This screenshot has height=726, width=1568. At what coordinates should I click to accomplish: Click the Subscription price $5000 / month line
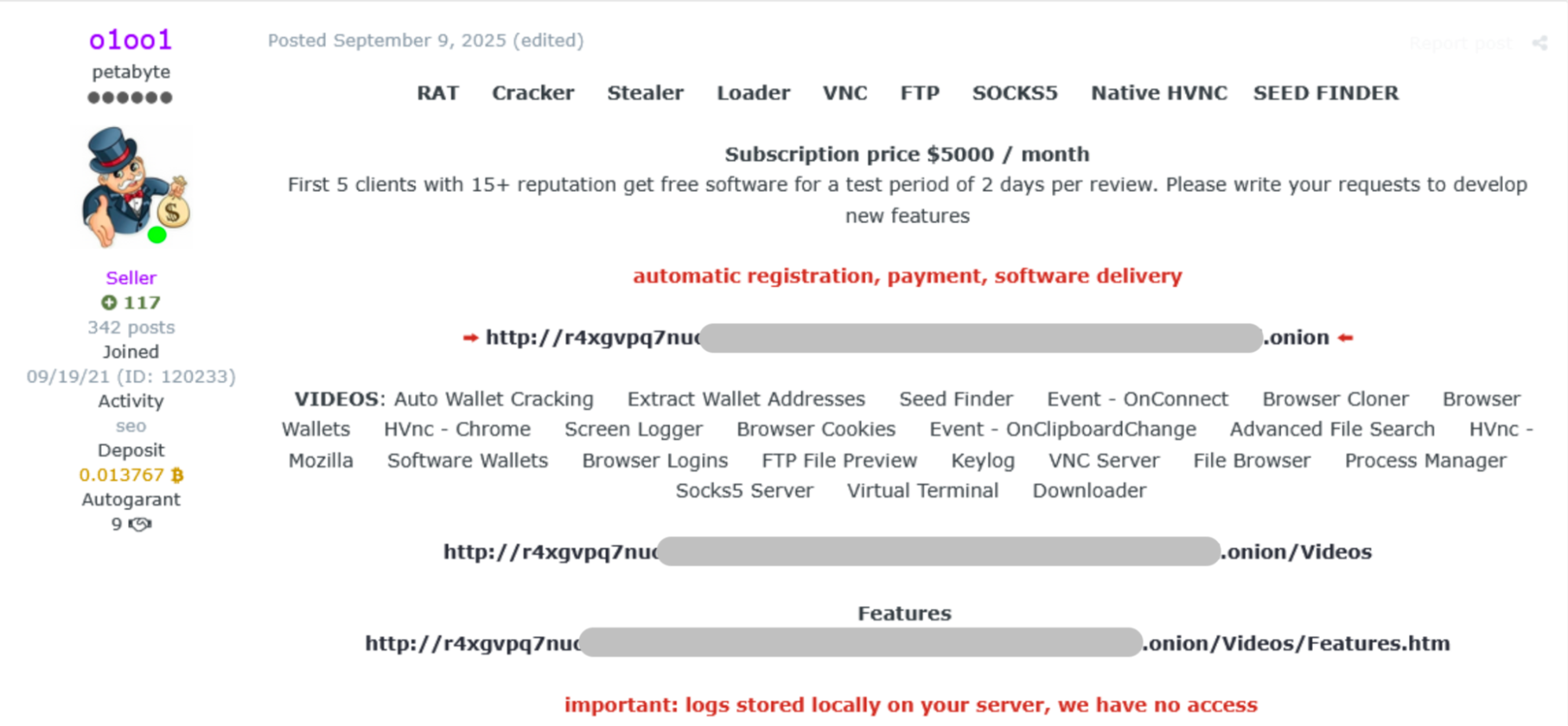[x=907, y=154]
